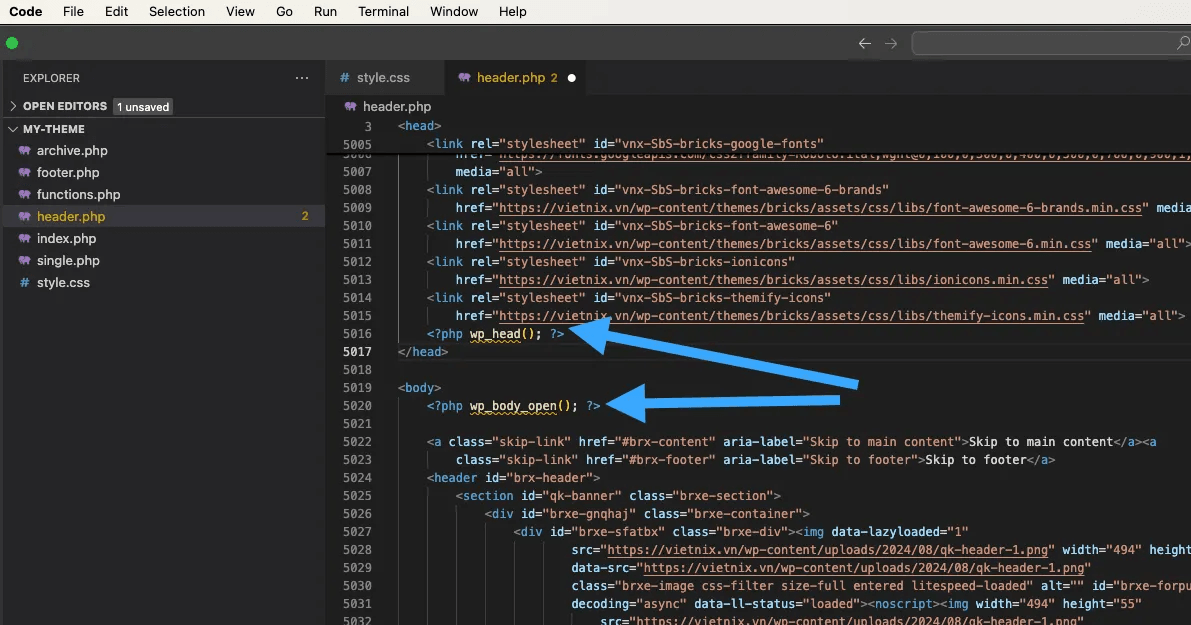
Task: Click sticky line 5005 google-fonts link
Action: coord(625,144)
